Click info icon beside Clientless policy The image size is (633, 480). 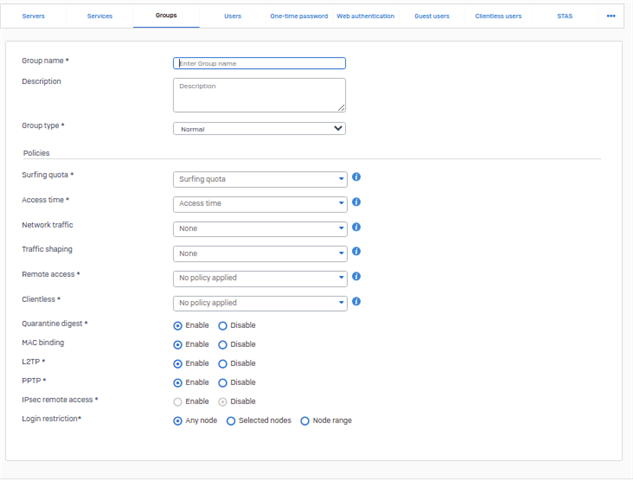click(x=356, y=301)
